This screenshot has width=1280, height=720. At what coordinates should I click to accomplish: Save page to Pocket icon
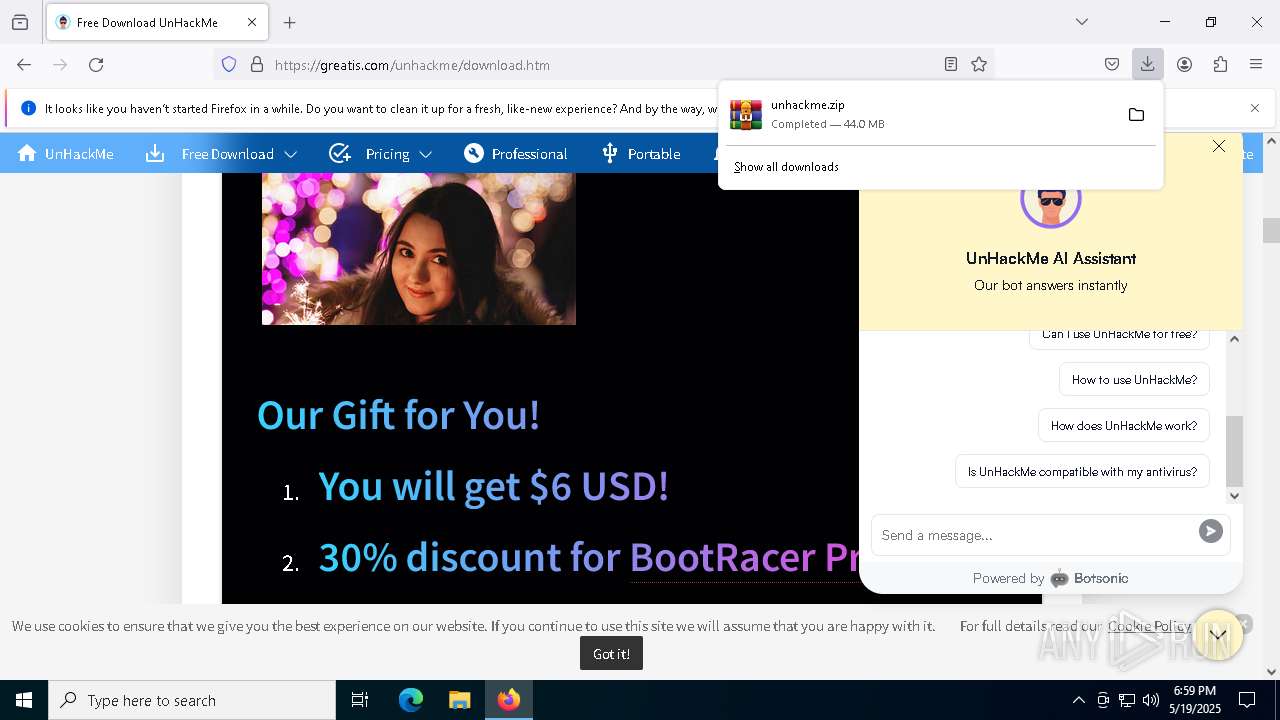tap(1112, 65)
